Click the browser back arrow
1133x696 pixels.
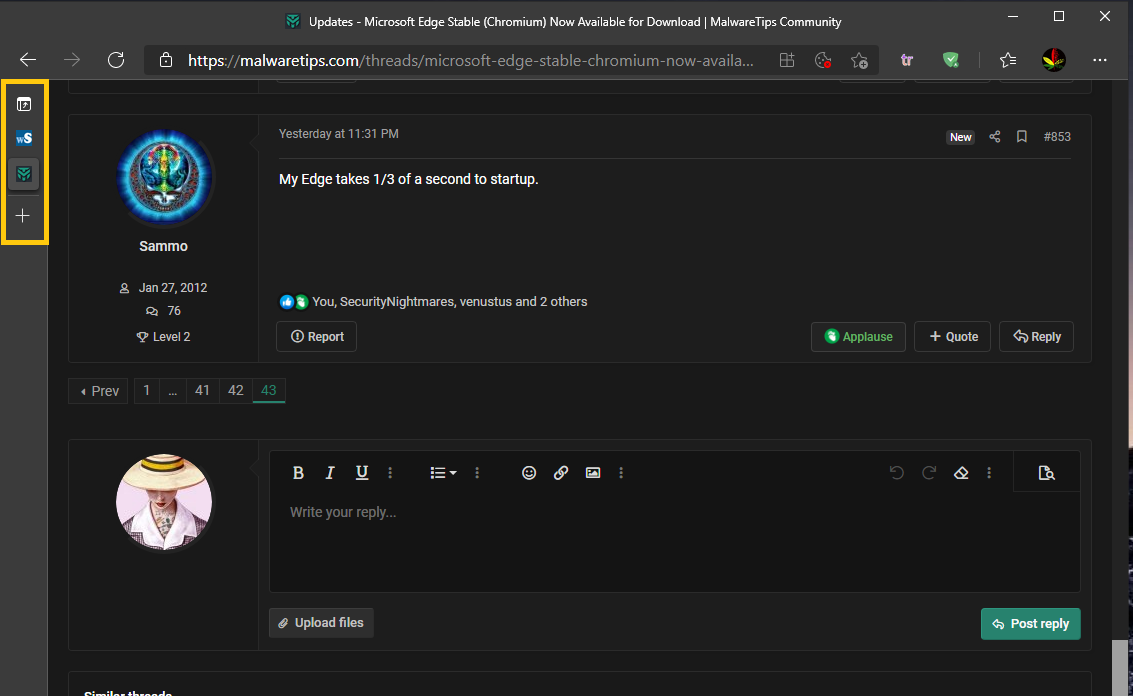click(x=28, y=60)
